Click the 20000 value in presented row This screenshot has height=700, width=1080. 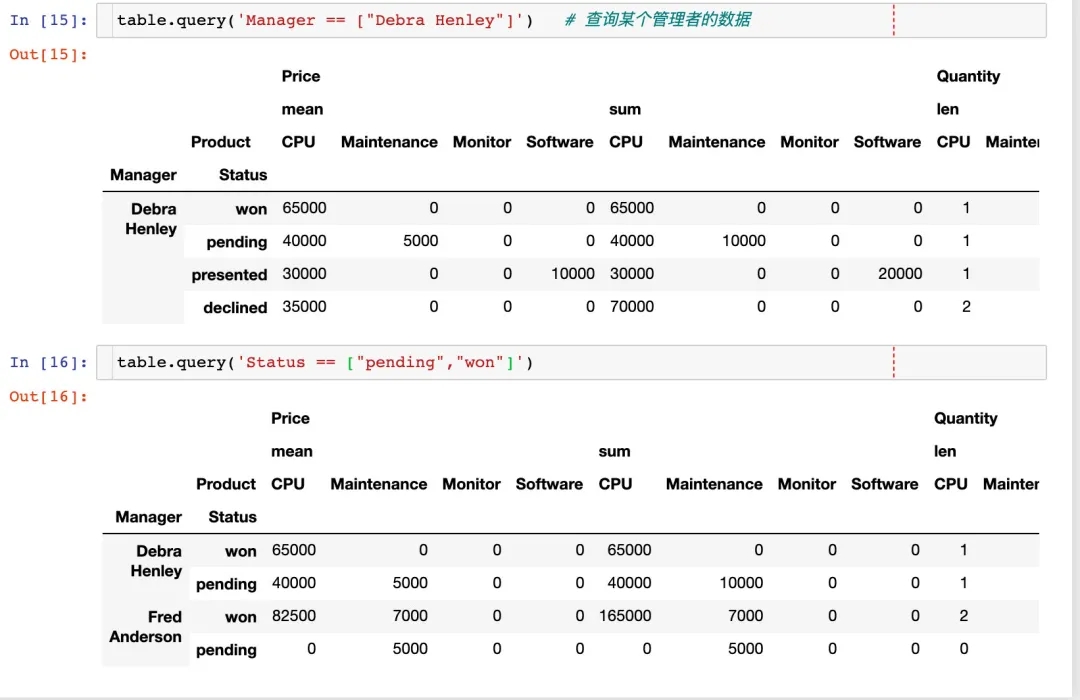click(x=900, y=274)
